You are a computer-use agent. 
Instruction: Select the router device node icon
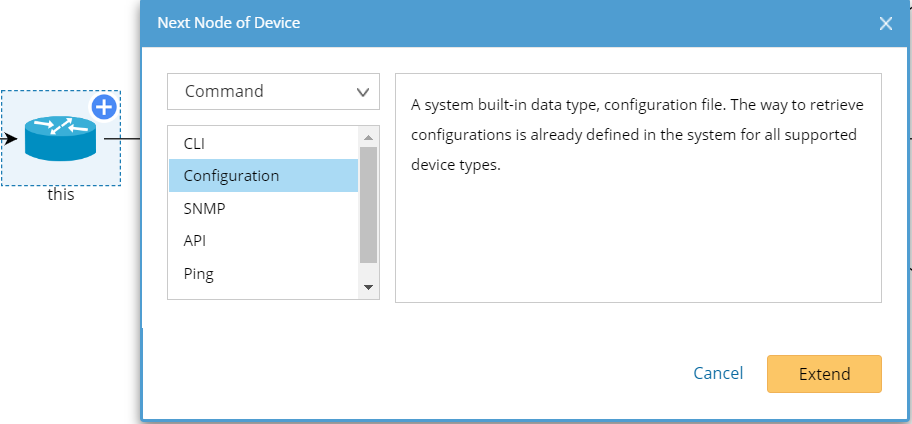(x=60, y=138)
